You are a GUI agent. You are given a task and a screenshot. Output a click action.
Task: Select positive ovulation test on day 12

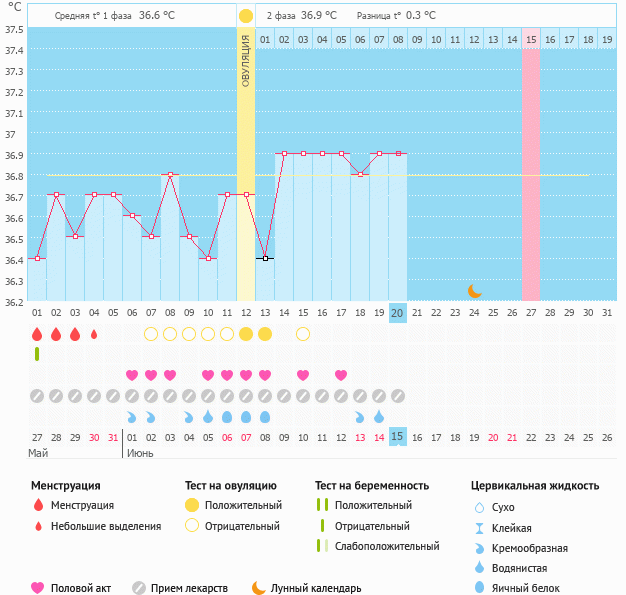click(x=246, y=334)
